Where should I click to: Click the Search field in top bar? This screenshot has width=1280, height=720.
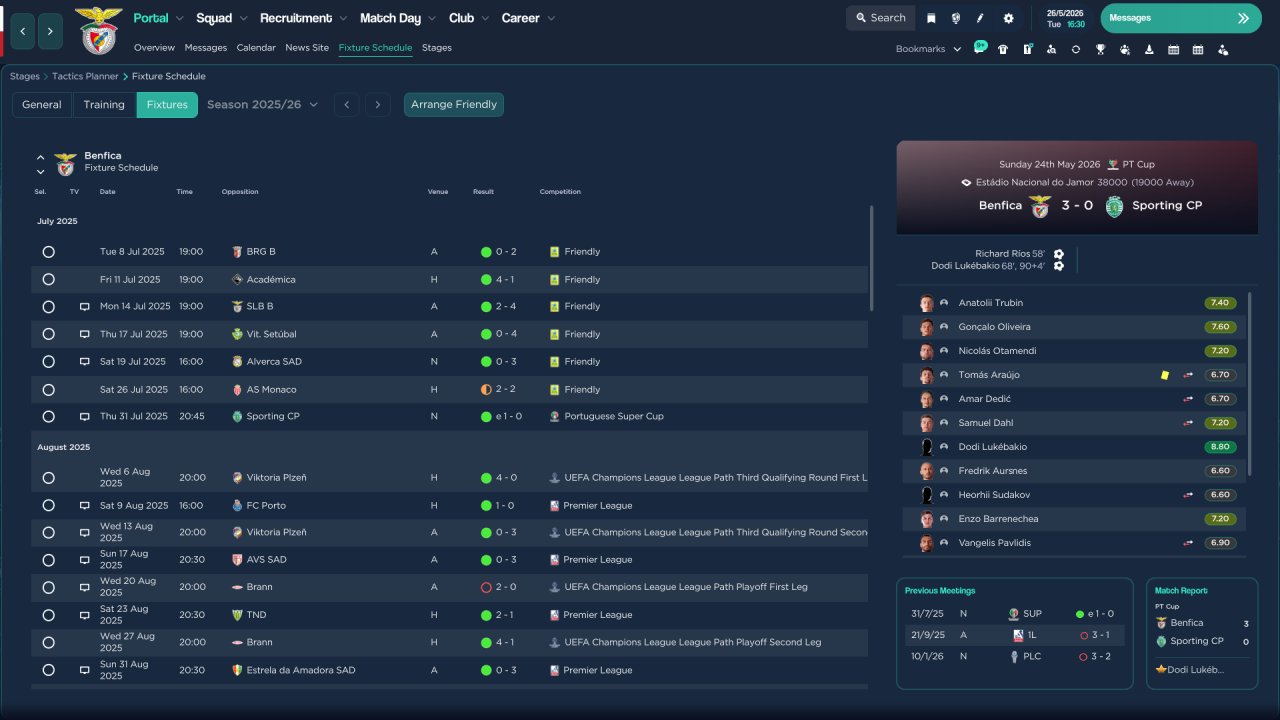tap(880, 18)
